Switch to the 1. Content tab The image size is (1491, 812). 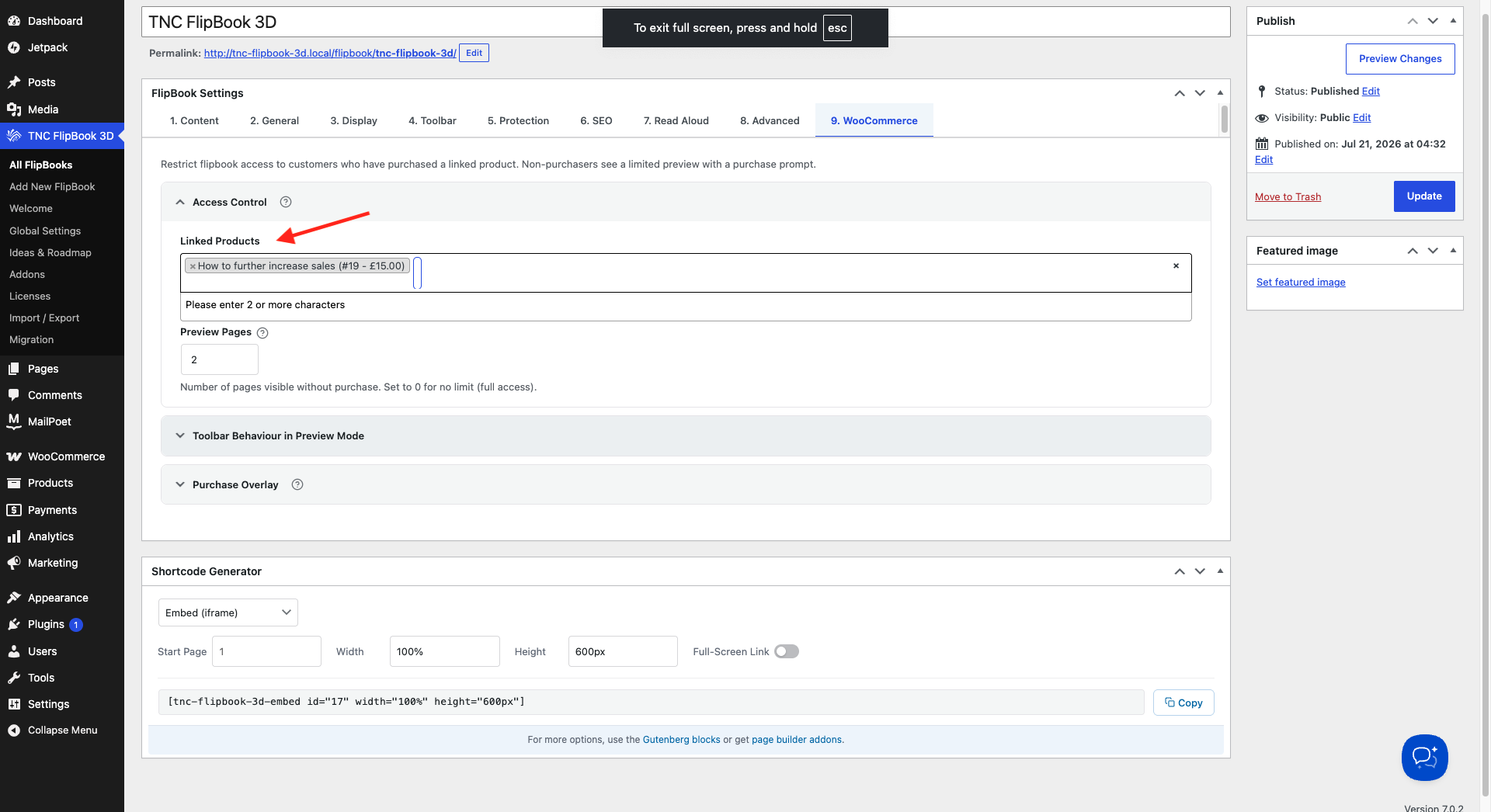click(x=194, y=120)
